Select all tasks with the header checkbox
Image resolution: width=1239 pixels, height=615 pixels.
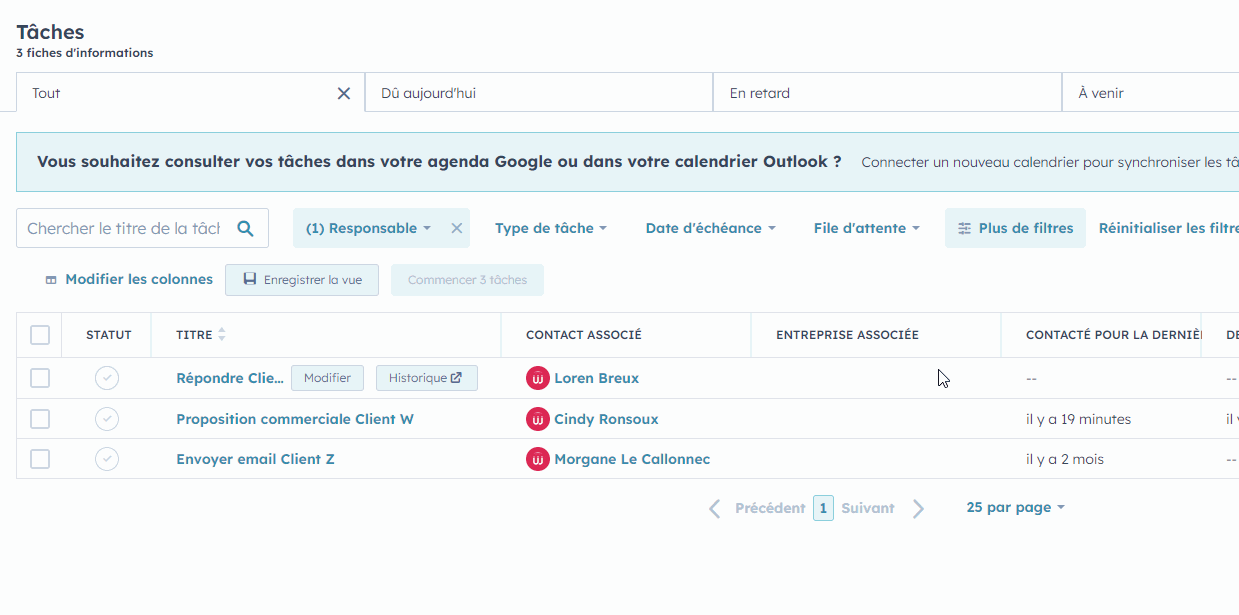(x=39, y=334)
